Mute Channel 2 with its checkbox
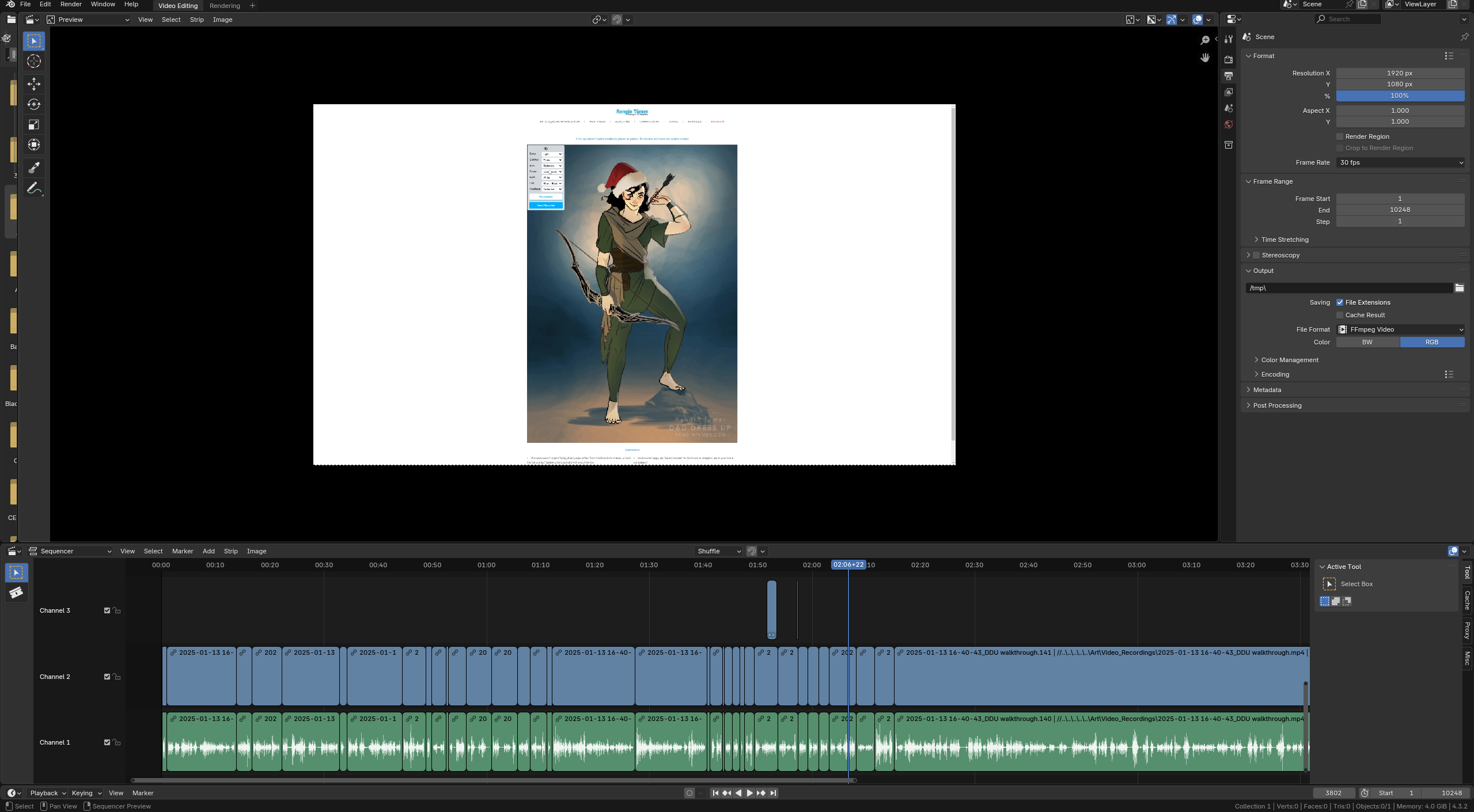The image size is (1474, 812). [107, 677]
